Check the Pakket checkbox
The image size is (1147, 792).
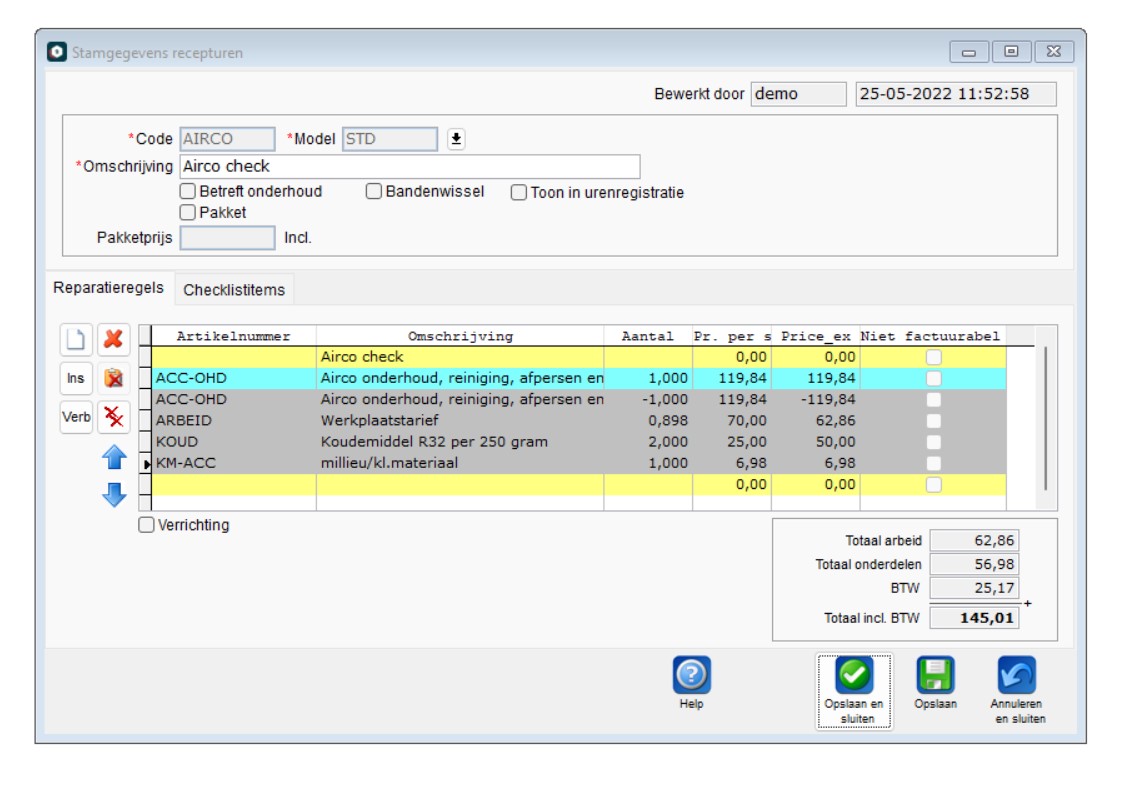(188, 213)
